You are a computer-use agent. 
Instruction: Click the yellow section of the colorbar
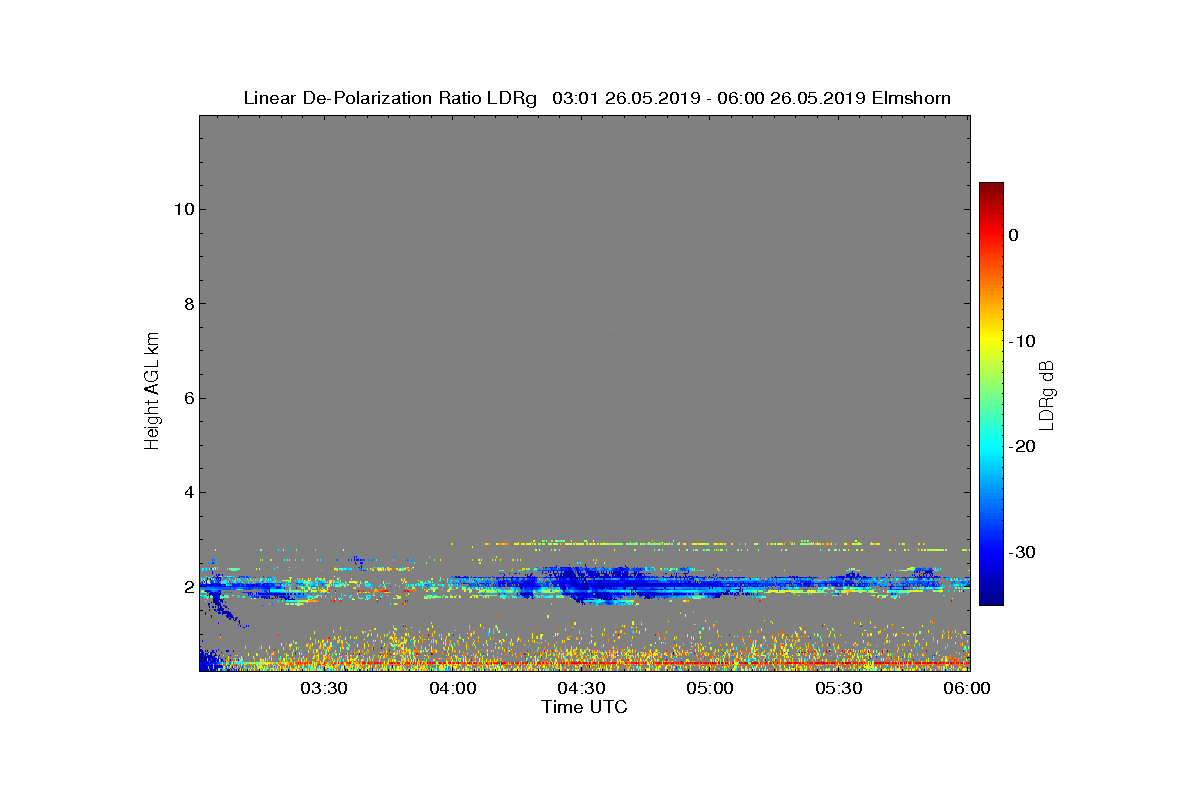point(991,340)
